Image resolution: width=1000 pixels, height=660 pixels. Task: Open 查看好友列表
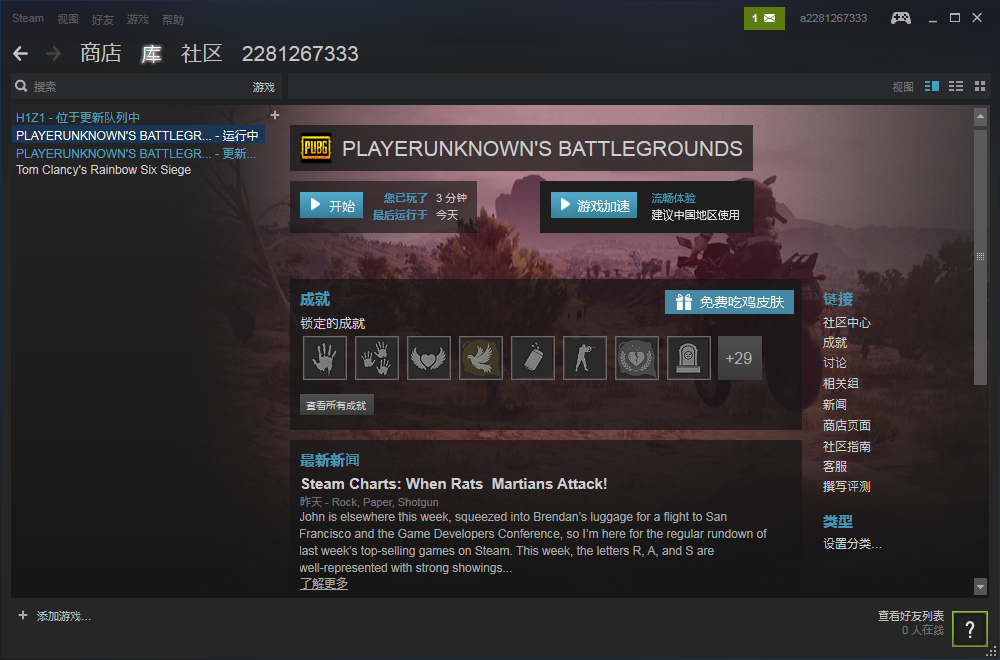pos(911,616)
